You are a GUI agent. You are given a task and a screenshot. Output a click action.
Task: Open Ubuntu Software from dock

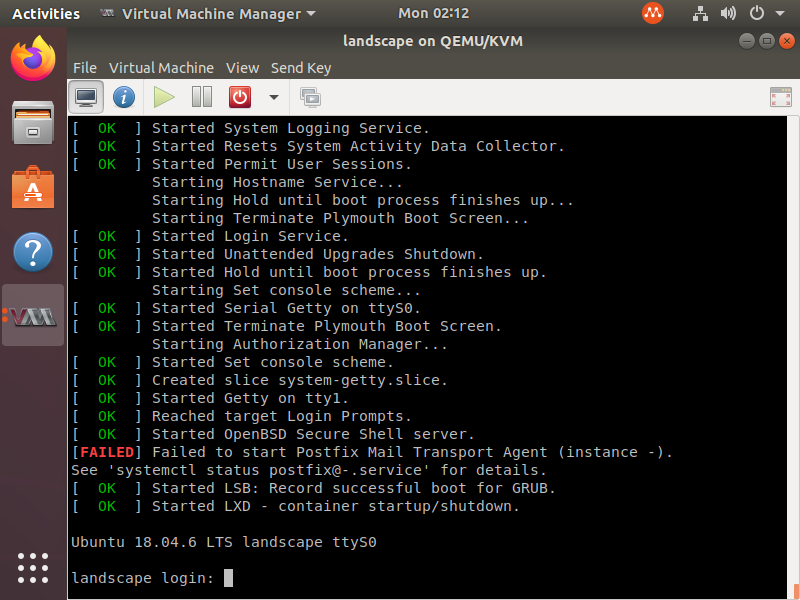click(x=33, y=187)
